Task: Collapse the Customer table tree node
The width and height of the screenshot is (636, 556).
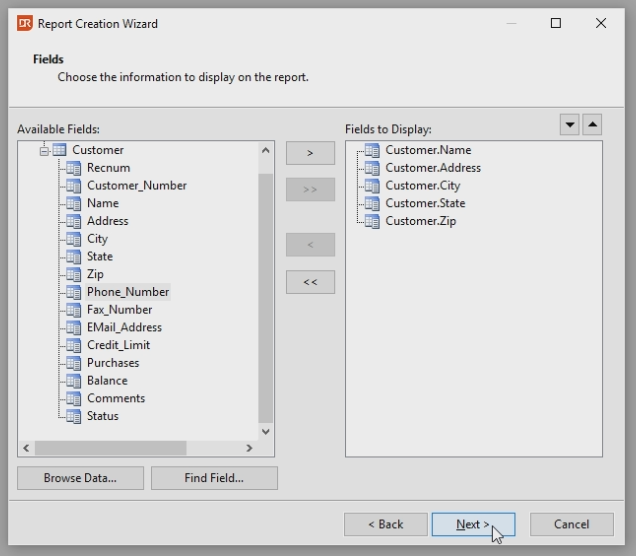Action: tap(44, 150)
